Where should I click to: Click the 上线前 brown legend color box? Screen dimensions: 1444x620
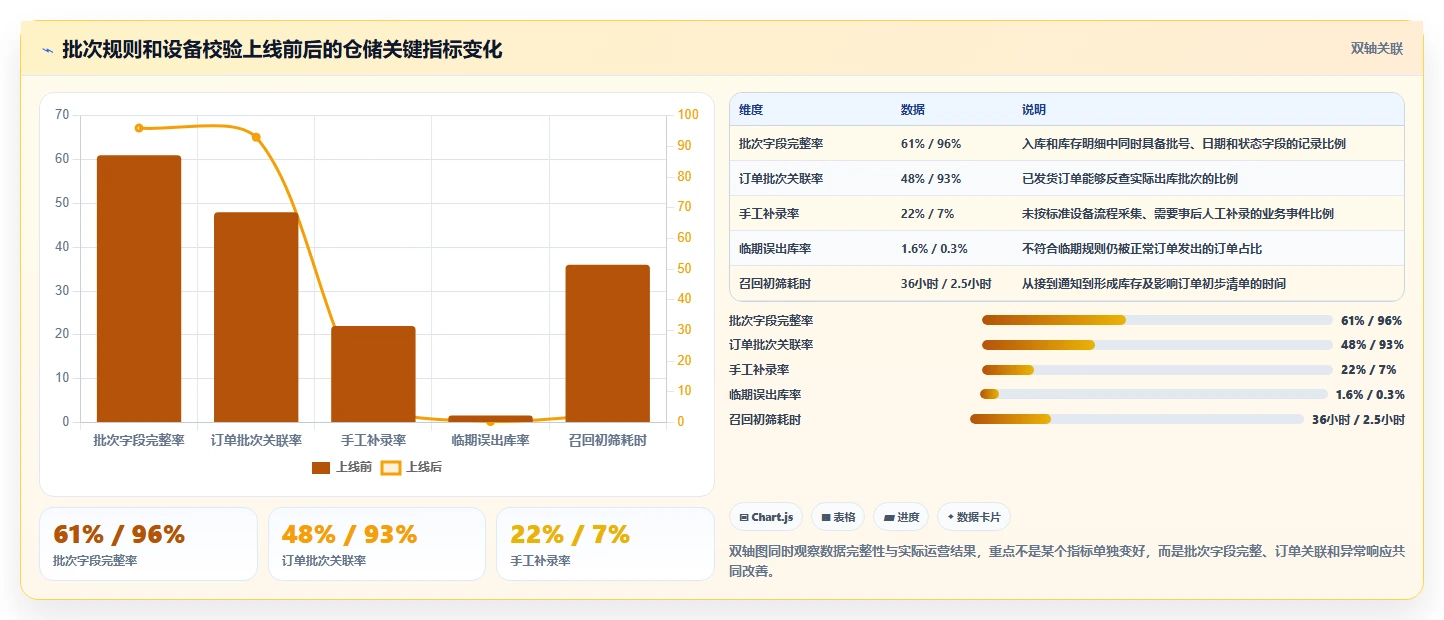321,467
